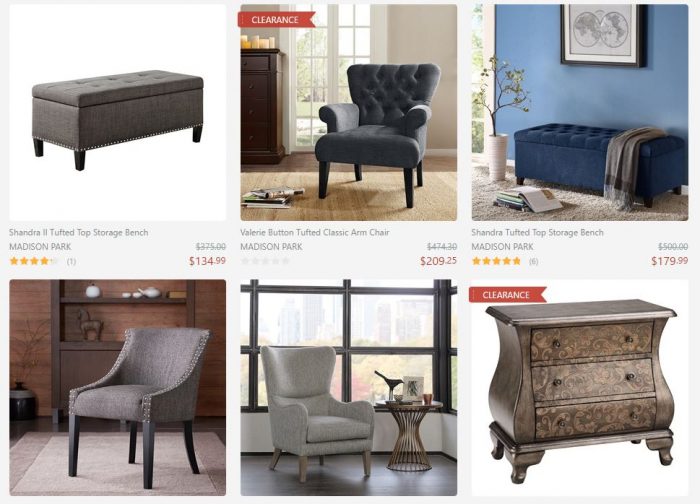Image resolution: width=700 pixels, height=504 pixels.
Task: Open the Valerie tufted arm chair photo
Action: click(x=349, y=112)
